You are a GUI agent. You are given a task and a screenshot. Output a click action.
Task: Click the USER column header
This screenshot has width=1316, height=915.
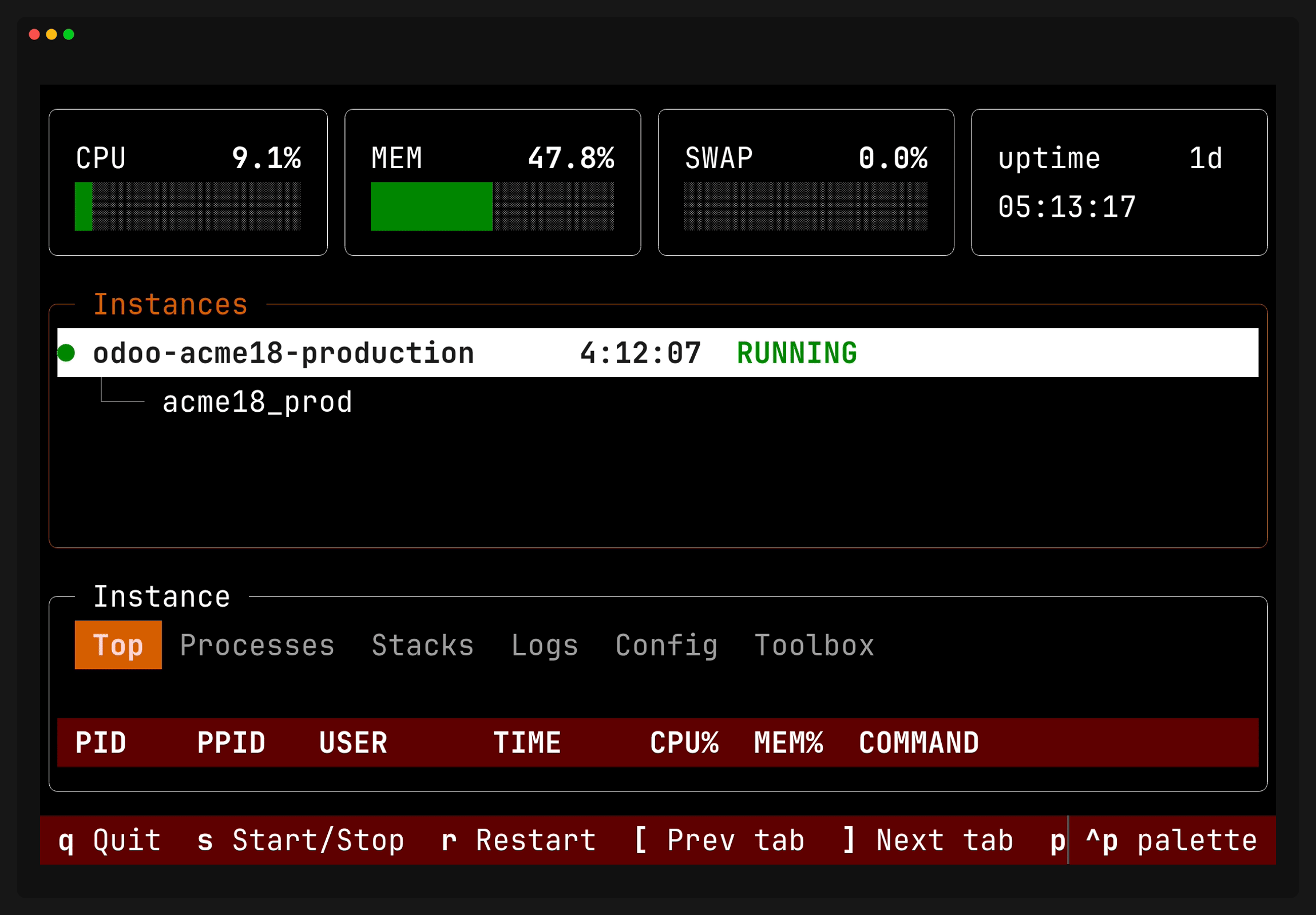pyautogui.click(x=353, y=743)
